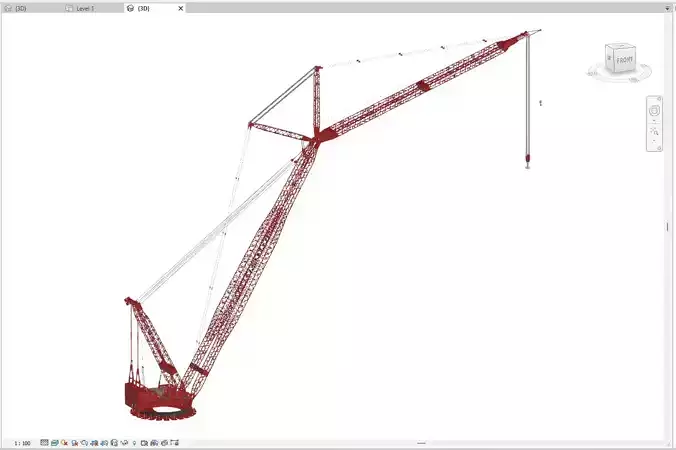Screen dimensions: 676x450
Task: Open the Visual Style menu icon
Action: pyautogui.click(x=55, y=443)
